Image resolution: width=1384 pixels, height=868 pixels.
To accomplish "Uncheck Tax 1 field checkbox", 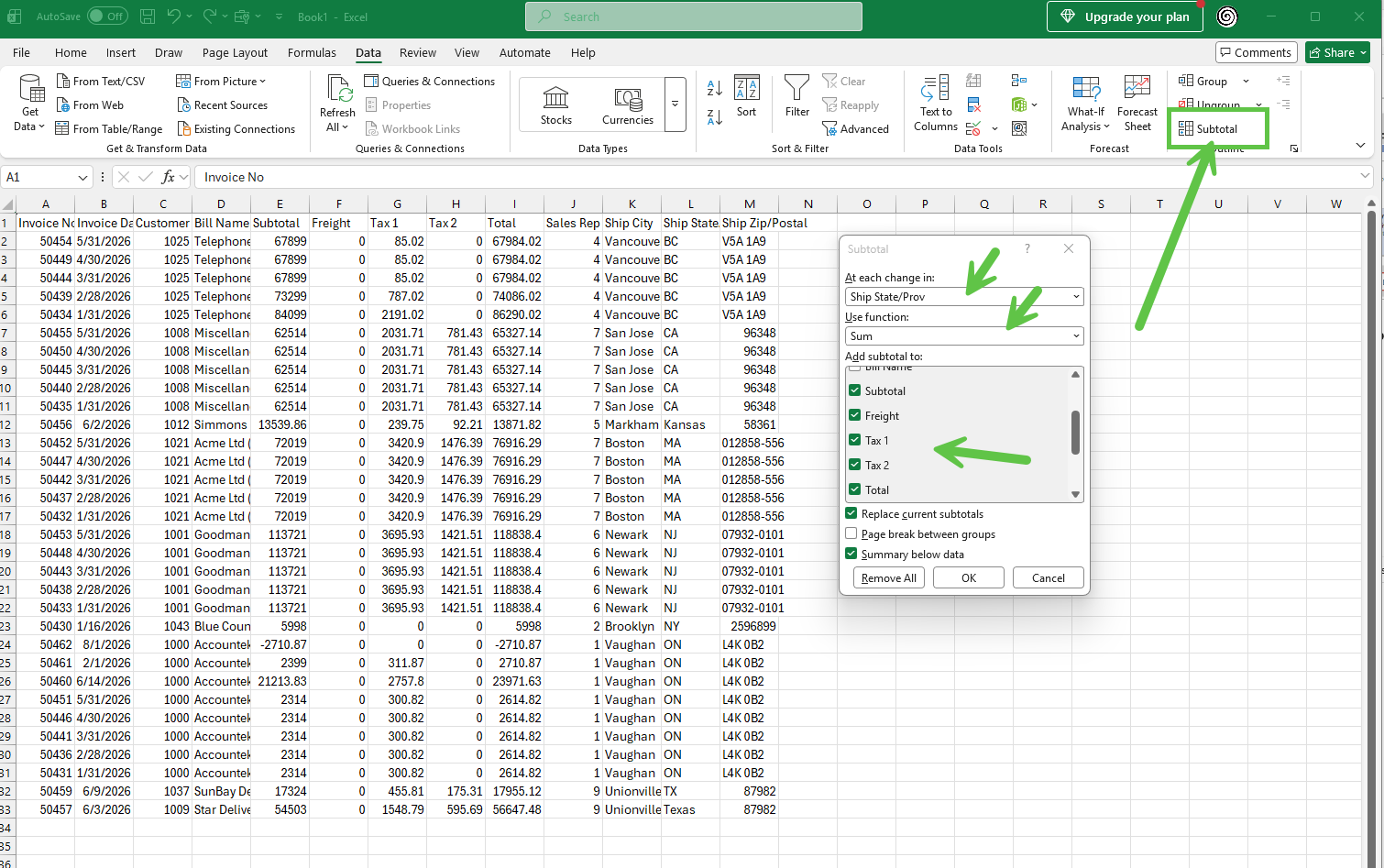I will [x=855, y=440].
